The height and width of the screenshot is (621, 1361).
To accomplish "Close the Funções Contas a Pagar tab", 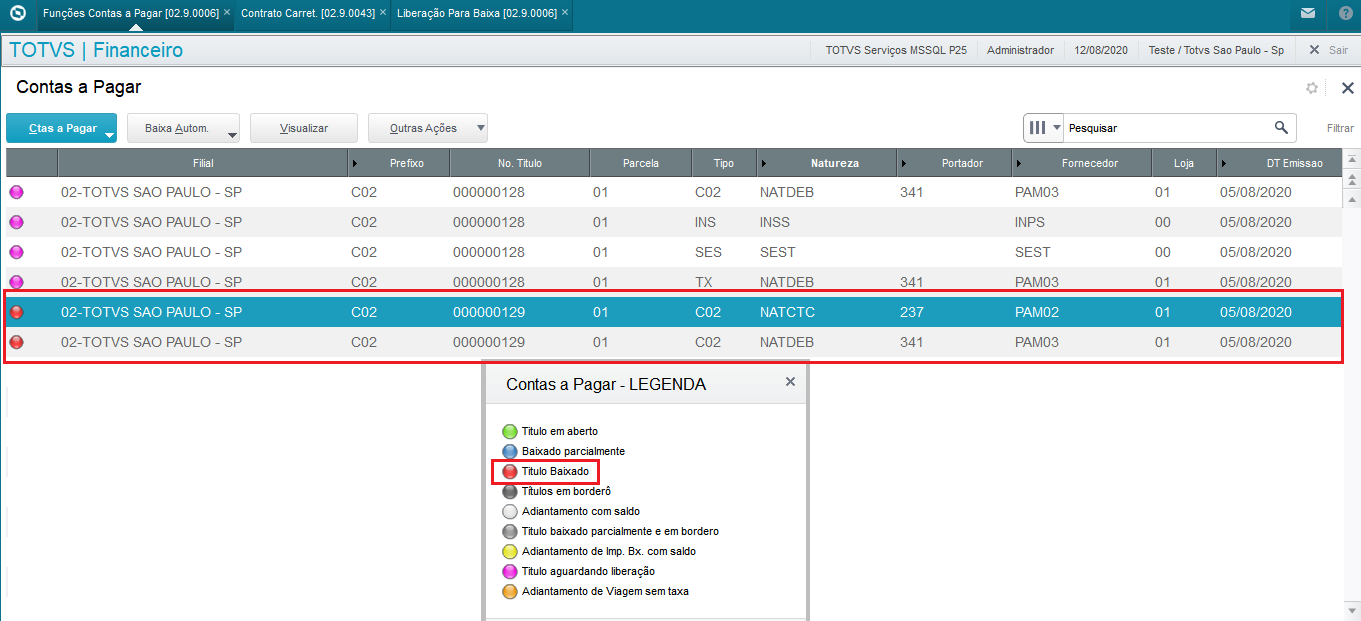I will (227, 13).
